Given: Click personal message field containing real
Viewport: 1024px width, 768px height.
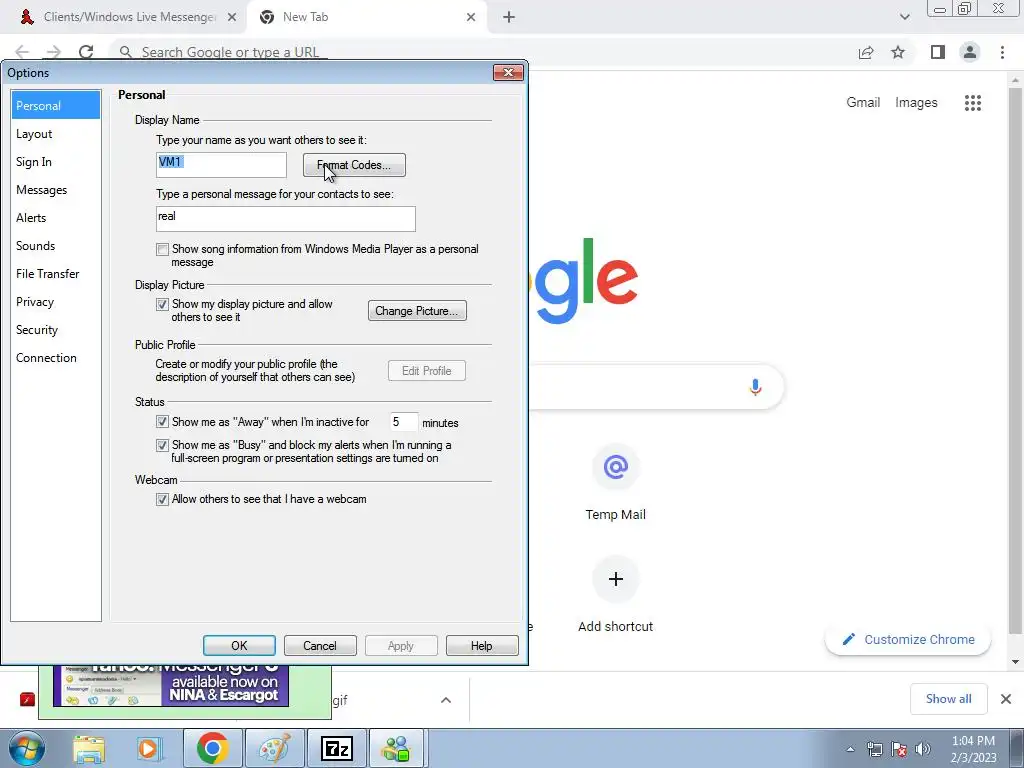Looking at the screenshot, I should (x=285, y=219).
